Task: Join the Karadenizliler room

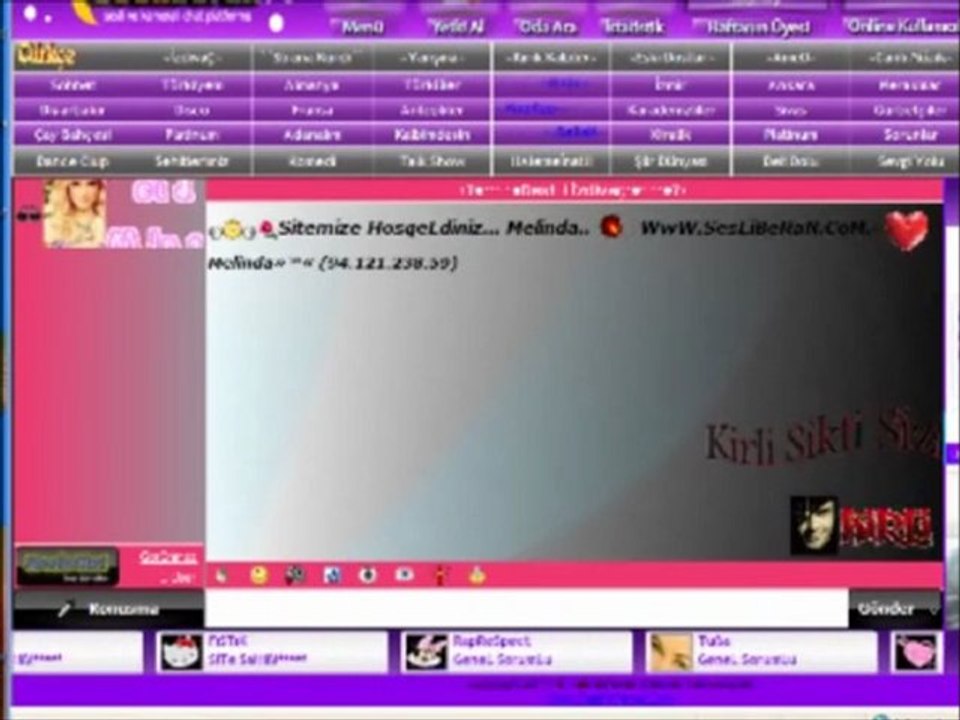Action: tap(670, 111)
